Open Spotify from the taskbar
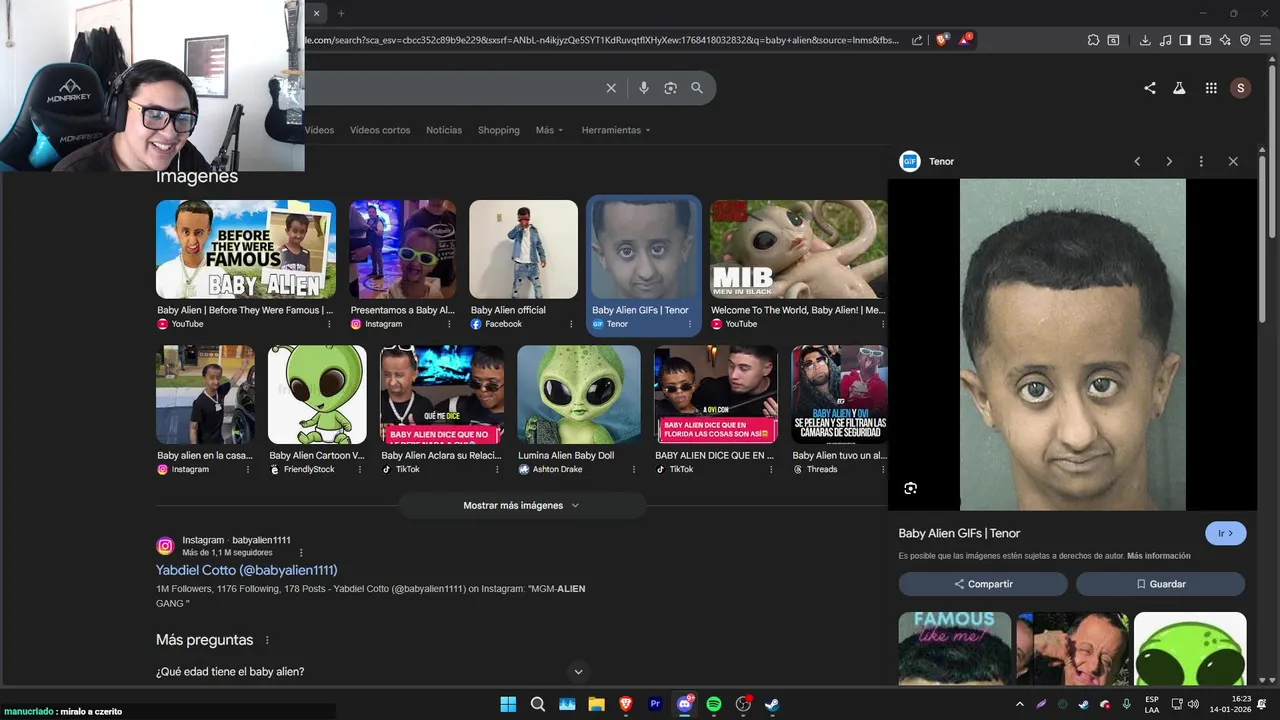The height and width of the screenshot is (720, 1280). coord(714,704)
